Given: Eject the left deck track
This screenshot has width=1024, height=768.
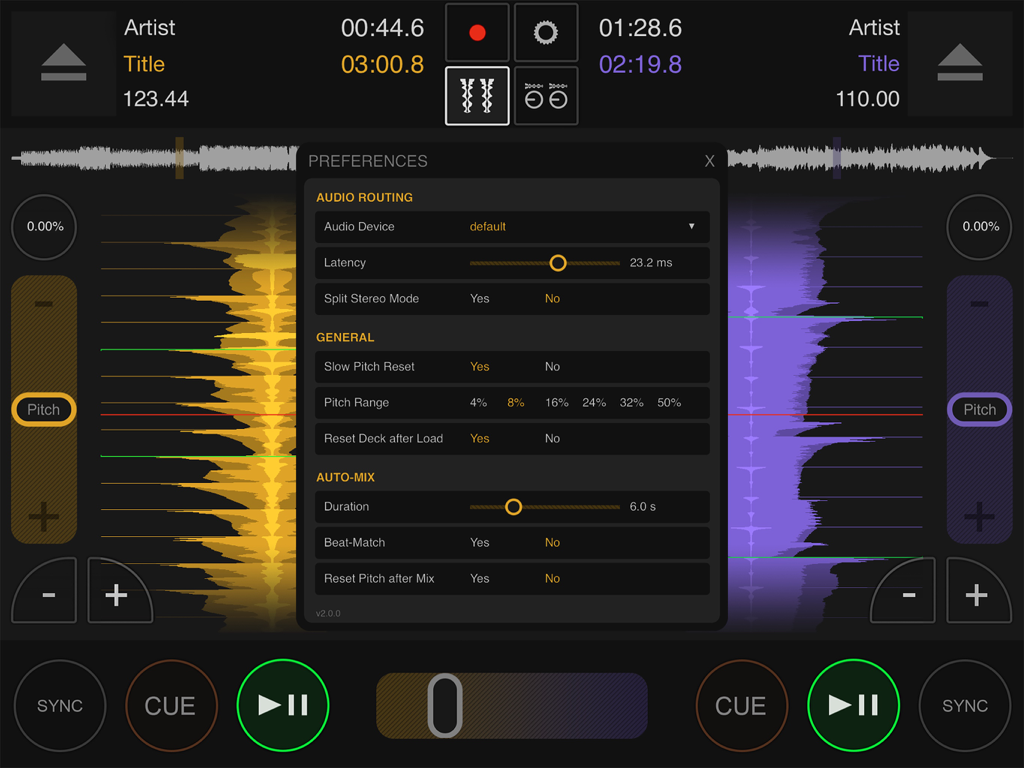Looking at the screenshot, I should click(62, 63).
